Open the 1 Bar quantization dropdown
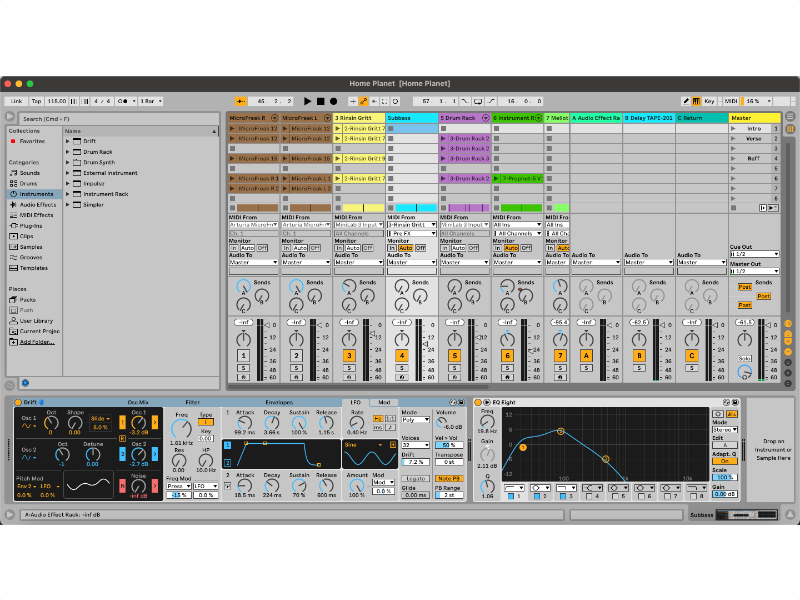Image resolution: width=800 pixels, height=600 pixels. [x=151, y=101]
